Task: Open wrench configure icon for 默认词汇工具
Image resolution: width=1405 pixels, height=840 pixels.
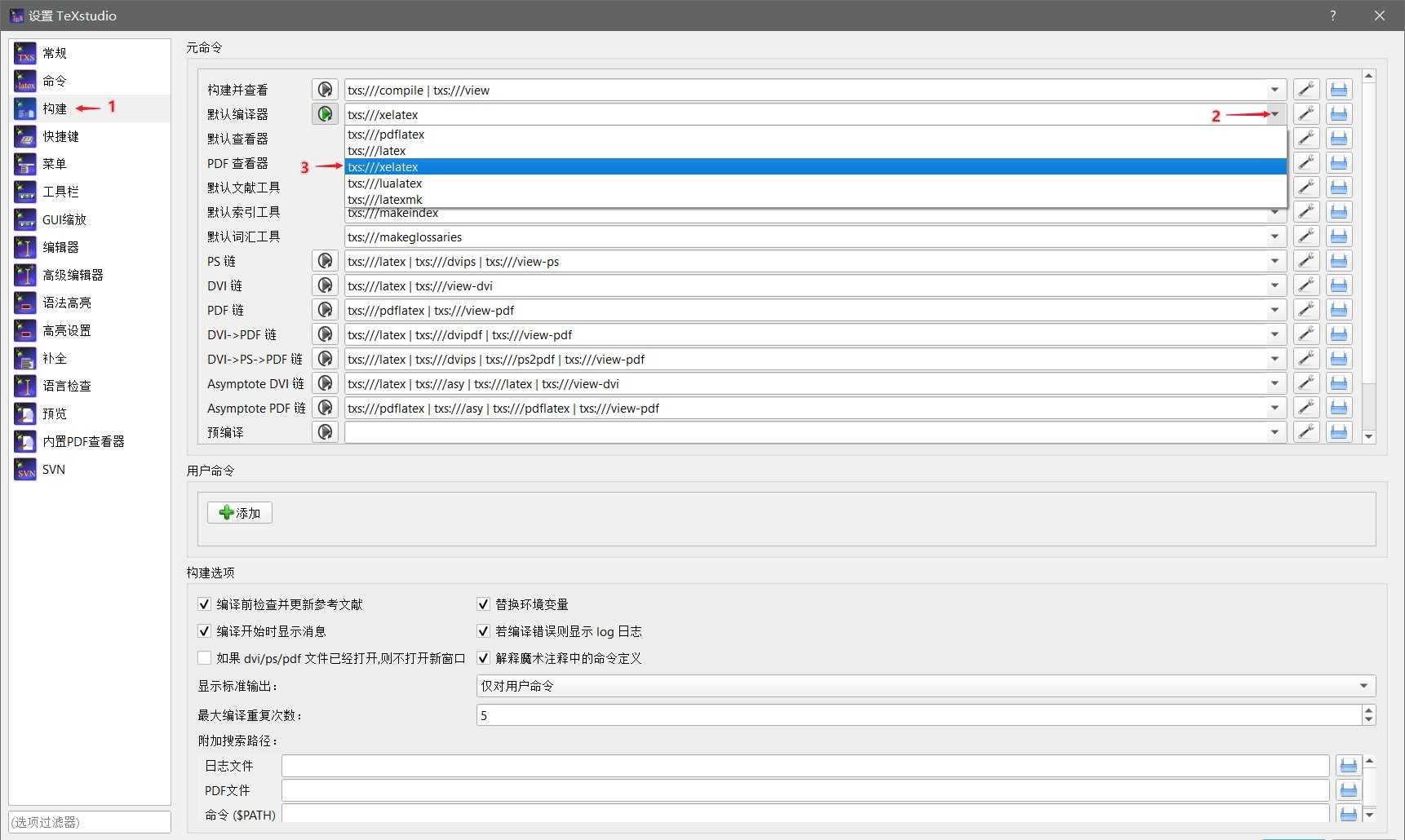Action: (1306, 237)
